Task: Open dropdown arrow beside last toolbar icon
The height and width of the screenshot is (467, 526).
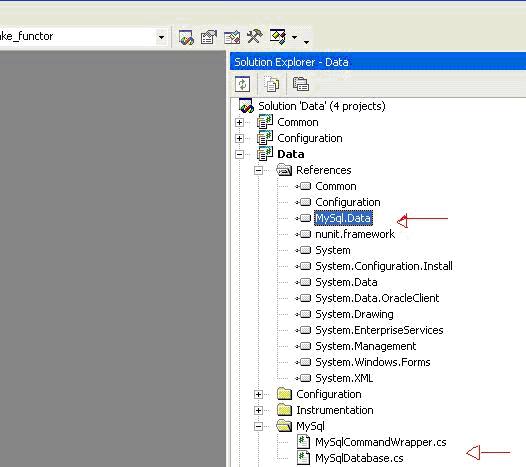Action: click(294, 37)
